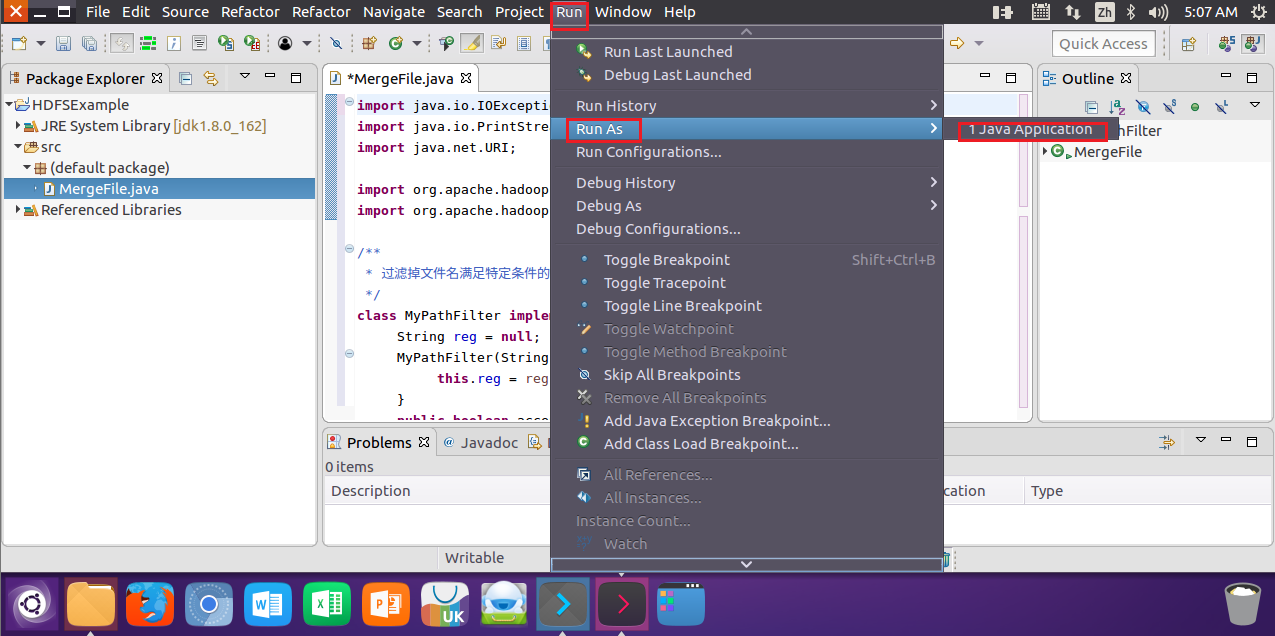Click the Open Perspective icon
Screen dimensions: 1275x636
pos(1189,44)
